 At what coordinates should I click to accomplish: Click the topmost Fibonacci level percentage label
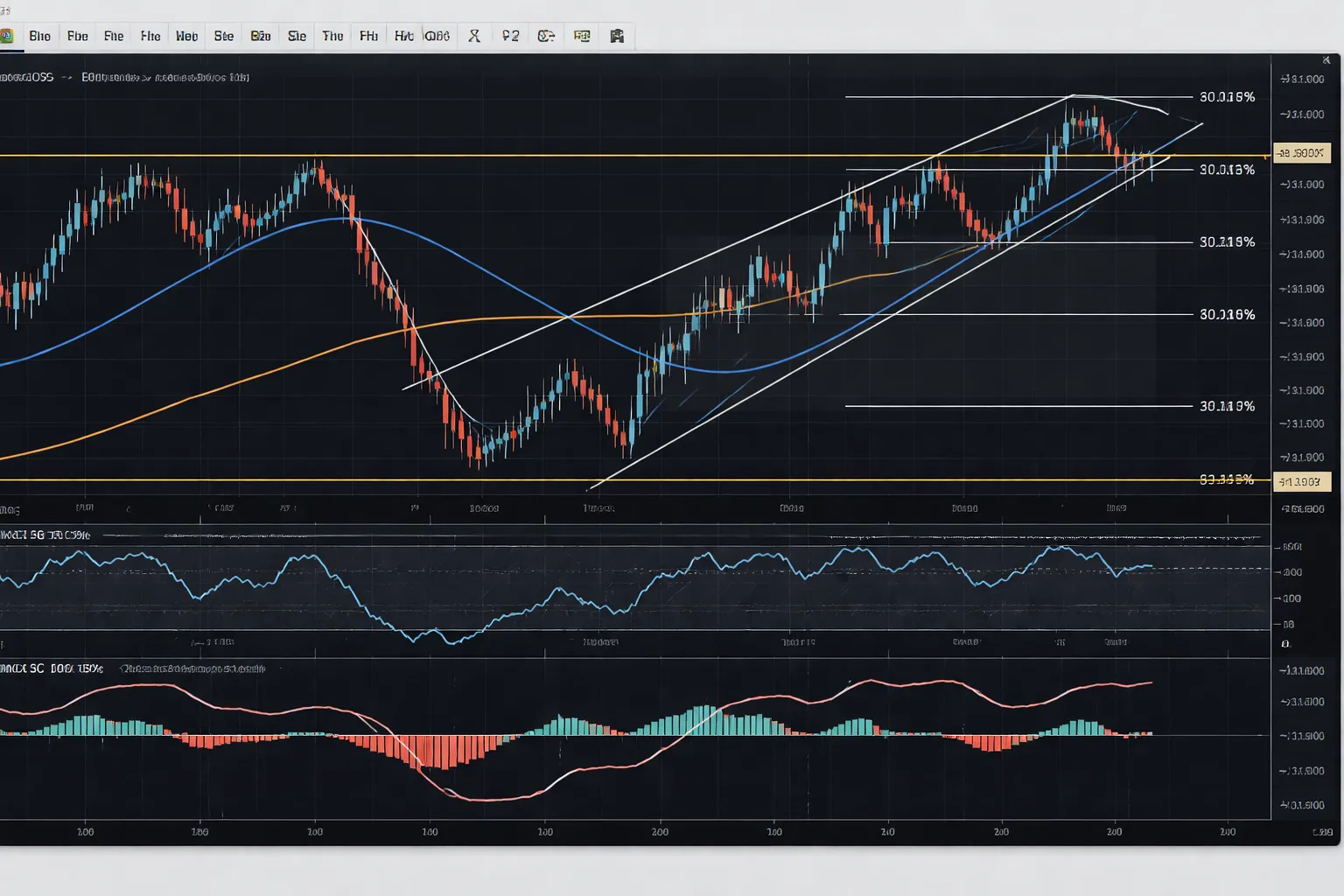(x=1227, y=97)
